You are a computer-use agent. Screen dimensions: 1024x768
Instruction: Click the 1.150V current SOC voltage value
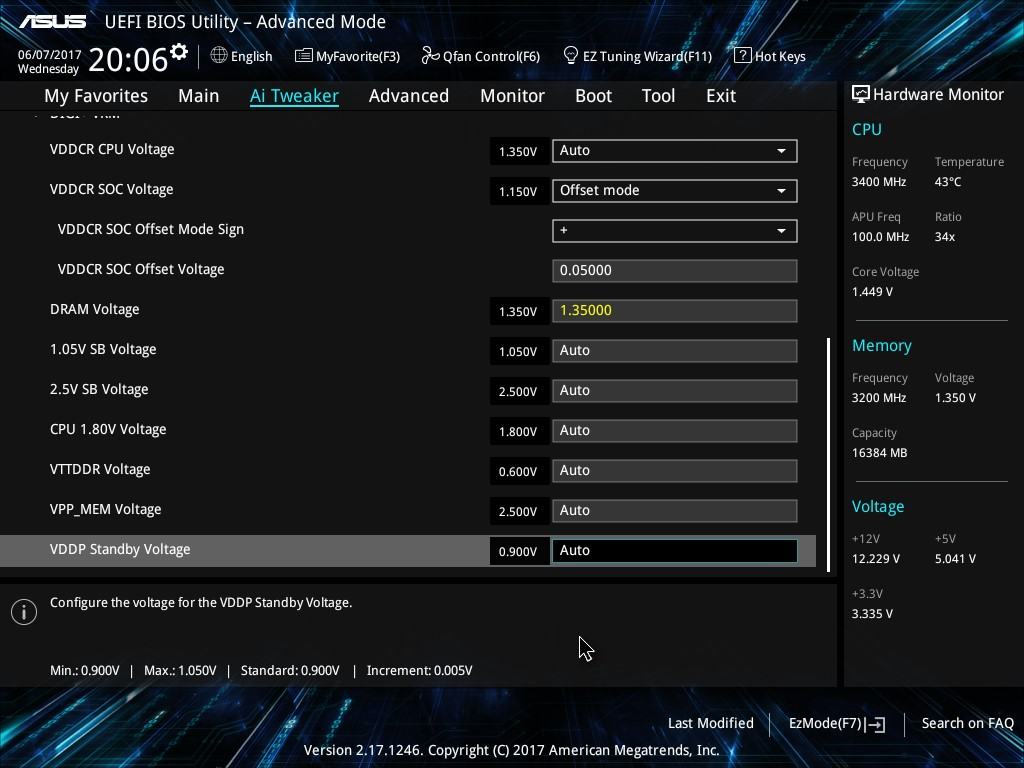(x=518, y=191)
